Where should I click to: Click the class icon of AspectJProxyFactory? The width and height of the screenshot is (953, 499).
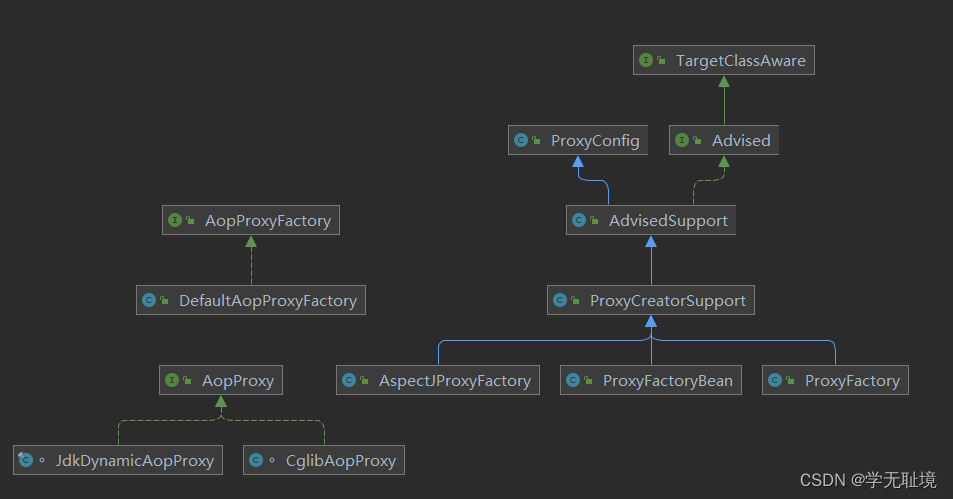pyautogui.click(x=349, y=380)
